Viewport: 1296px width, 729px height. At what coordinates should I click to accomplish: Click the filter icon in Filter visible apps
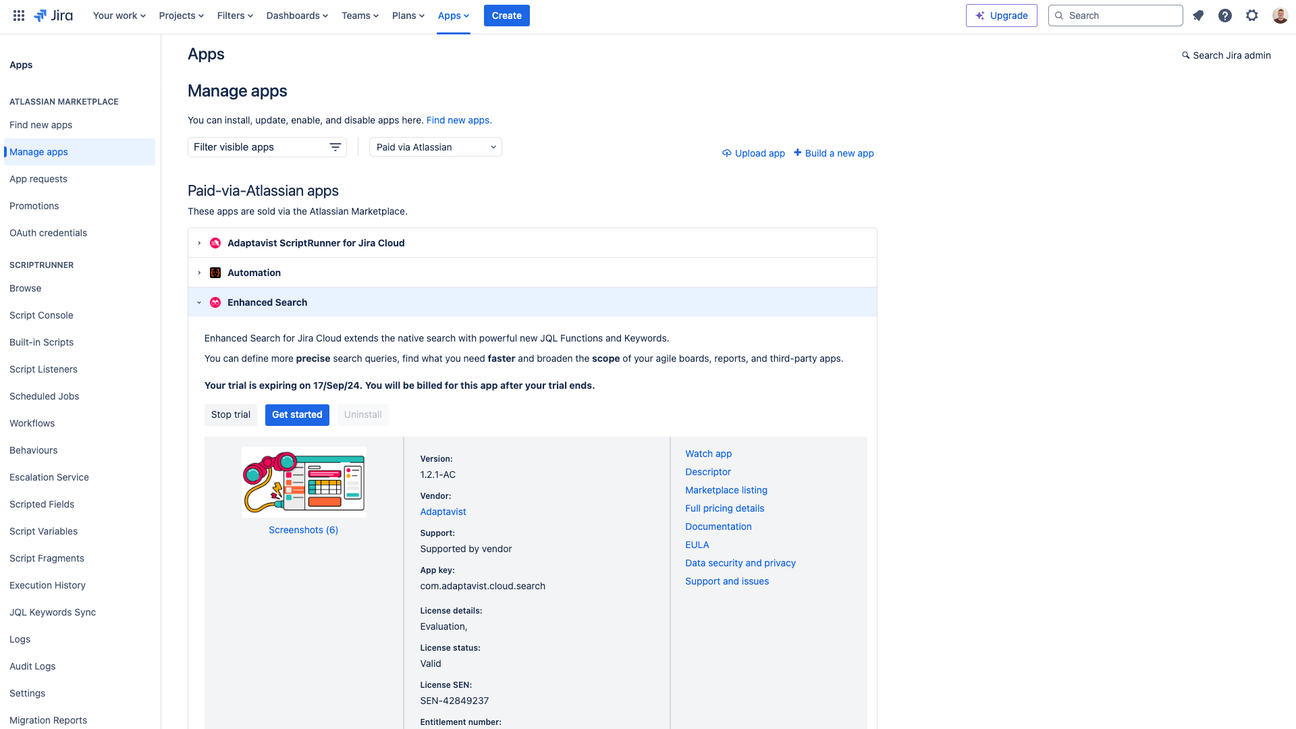tap(335, 147)
